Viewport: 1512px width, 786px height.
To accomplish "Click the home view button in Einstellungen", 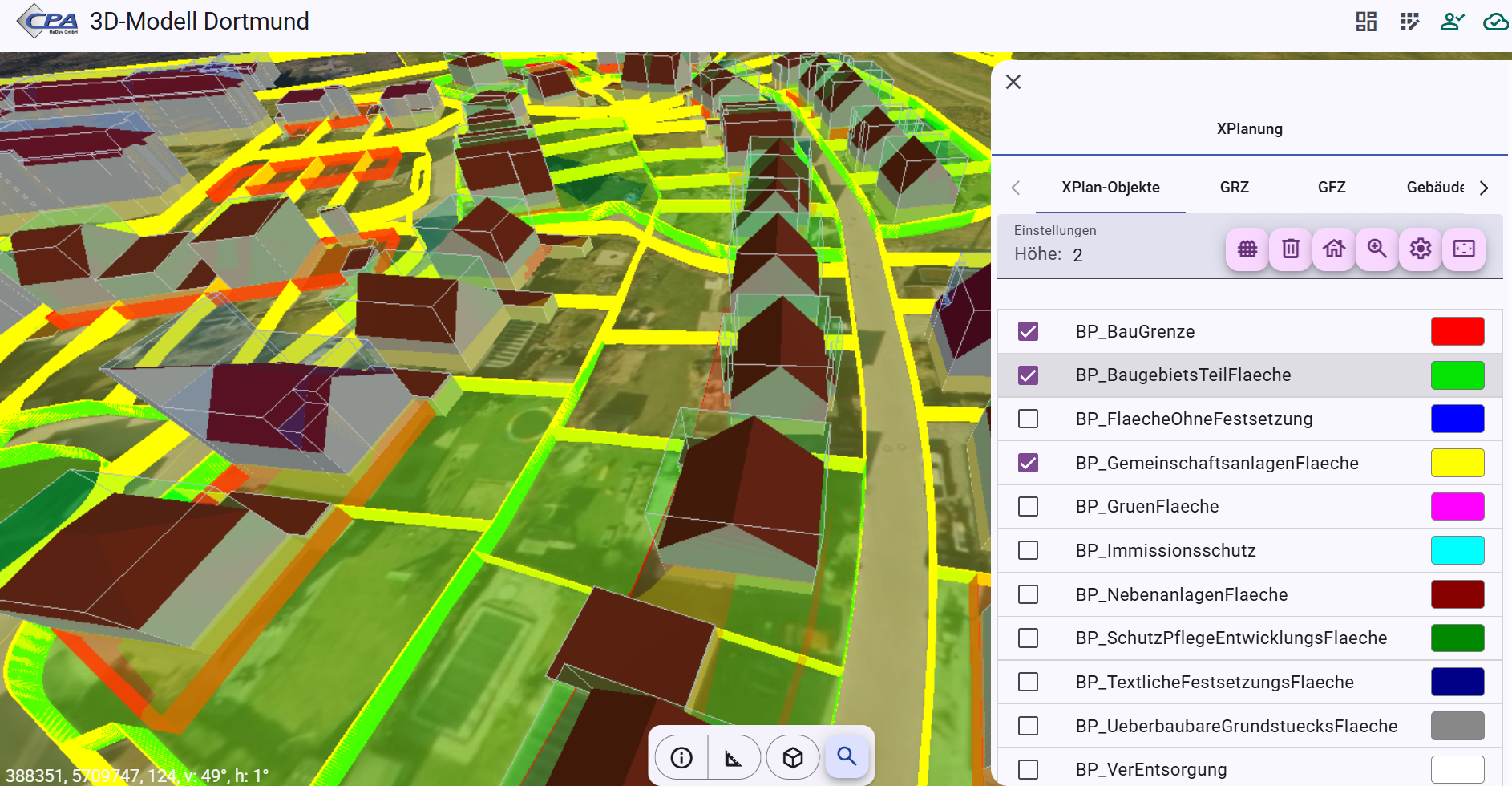I will click(x=1334, y=249).
